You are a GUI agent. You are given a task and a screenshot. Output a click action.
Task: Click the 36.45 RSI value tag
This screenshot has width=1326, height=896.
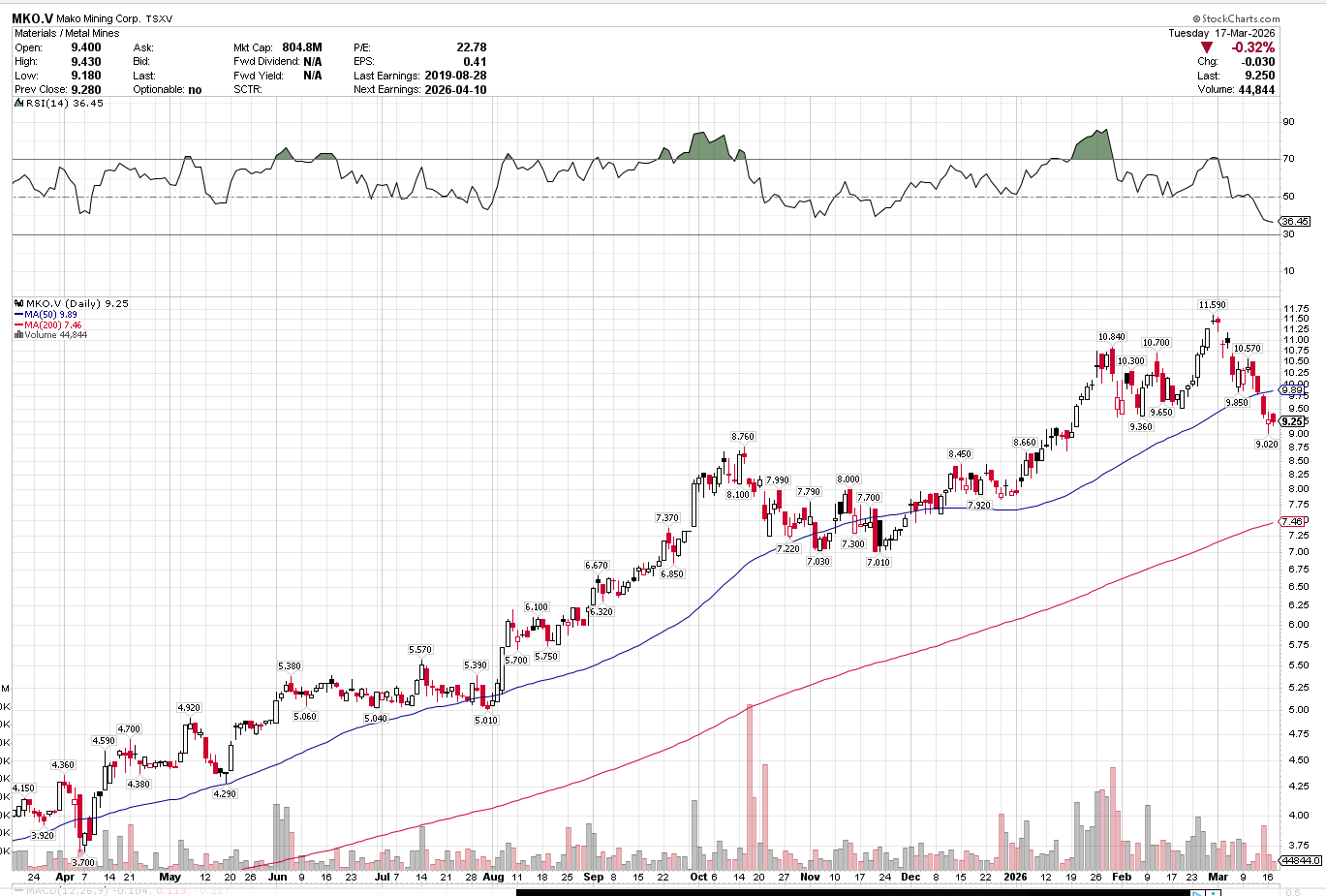(x=1294, y=221)
